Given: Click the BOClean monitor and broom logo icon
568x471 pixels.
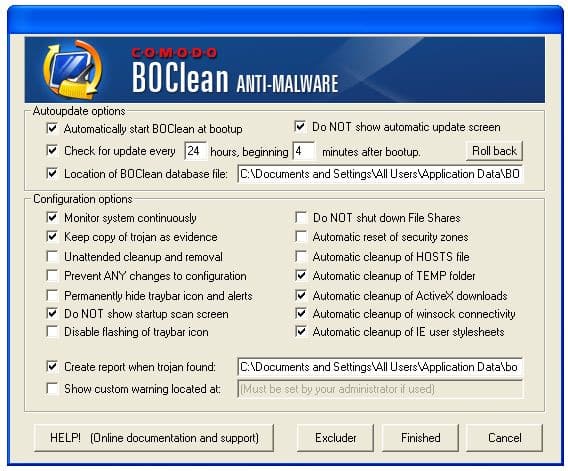Looking at the screenshot, I should pos(71,70).
